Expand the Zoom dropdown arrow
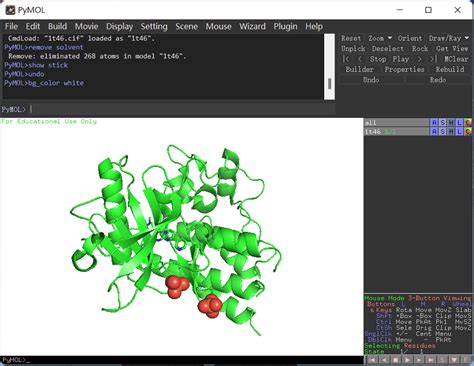 390,38
